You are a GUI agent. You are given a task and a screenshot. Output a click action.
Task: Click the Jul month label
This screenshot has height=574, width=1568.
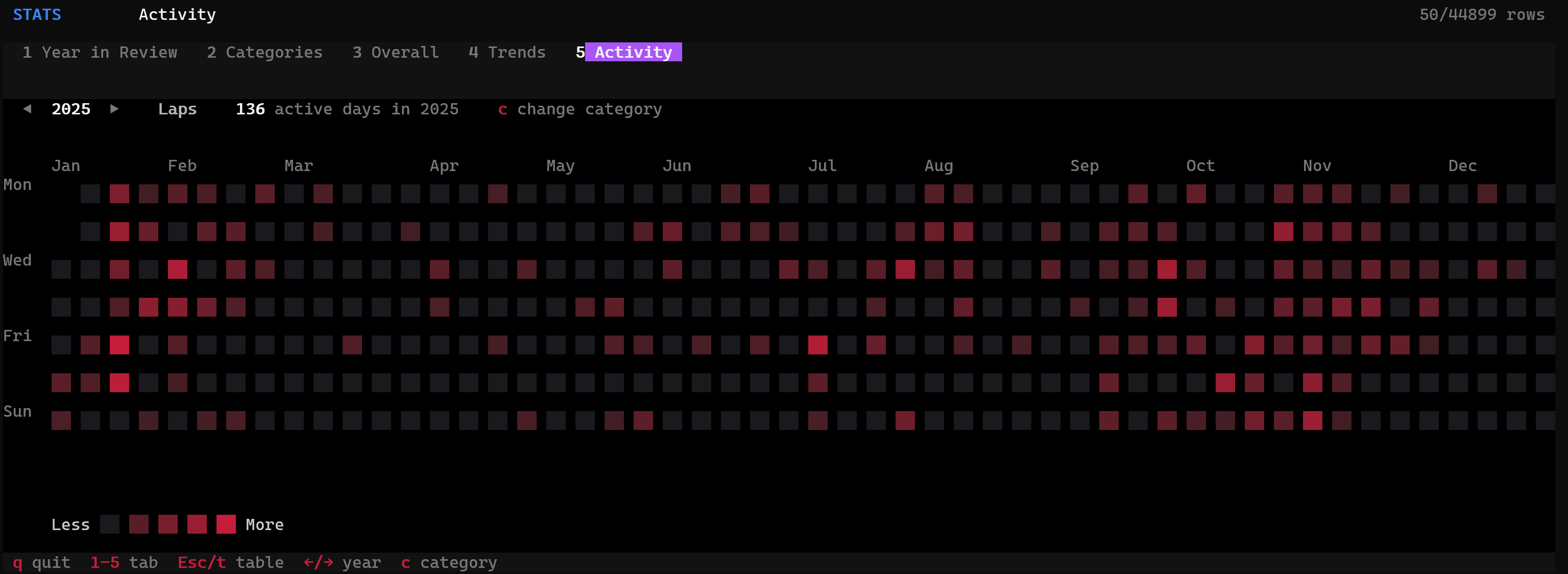pyautogui.click(x=823, y=166)
